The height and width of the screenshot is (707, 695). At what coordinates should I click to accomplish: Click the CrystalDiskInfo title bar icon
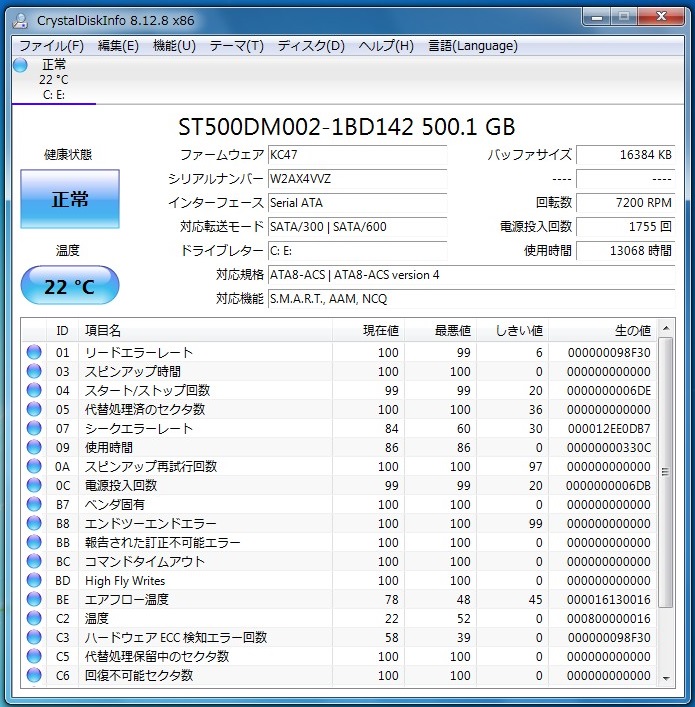(20, 21)
